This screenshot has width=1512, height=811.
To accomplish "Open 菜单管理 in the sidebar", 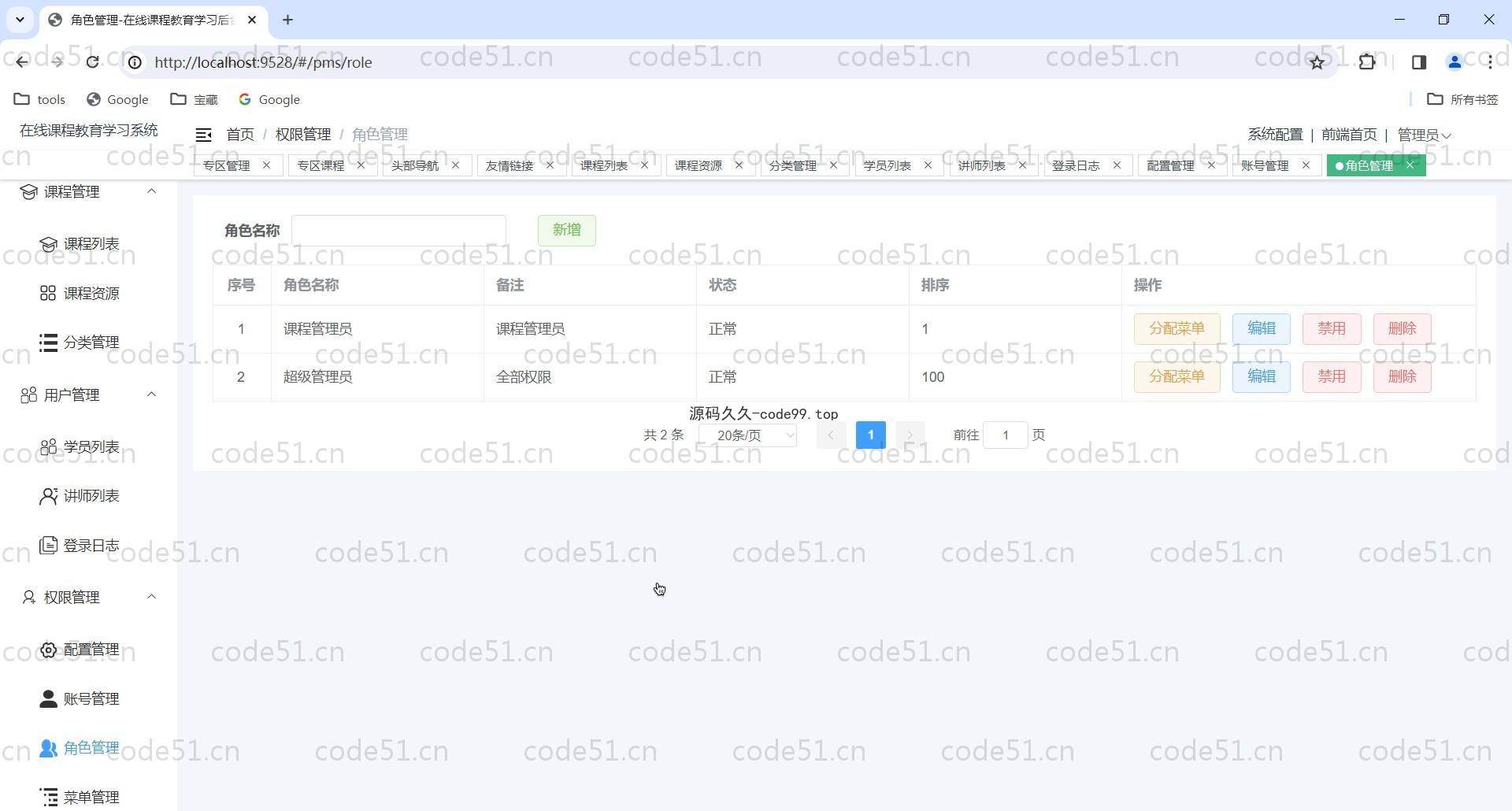I will (x=91, y=797).
